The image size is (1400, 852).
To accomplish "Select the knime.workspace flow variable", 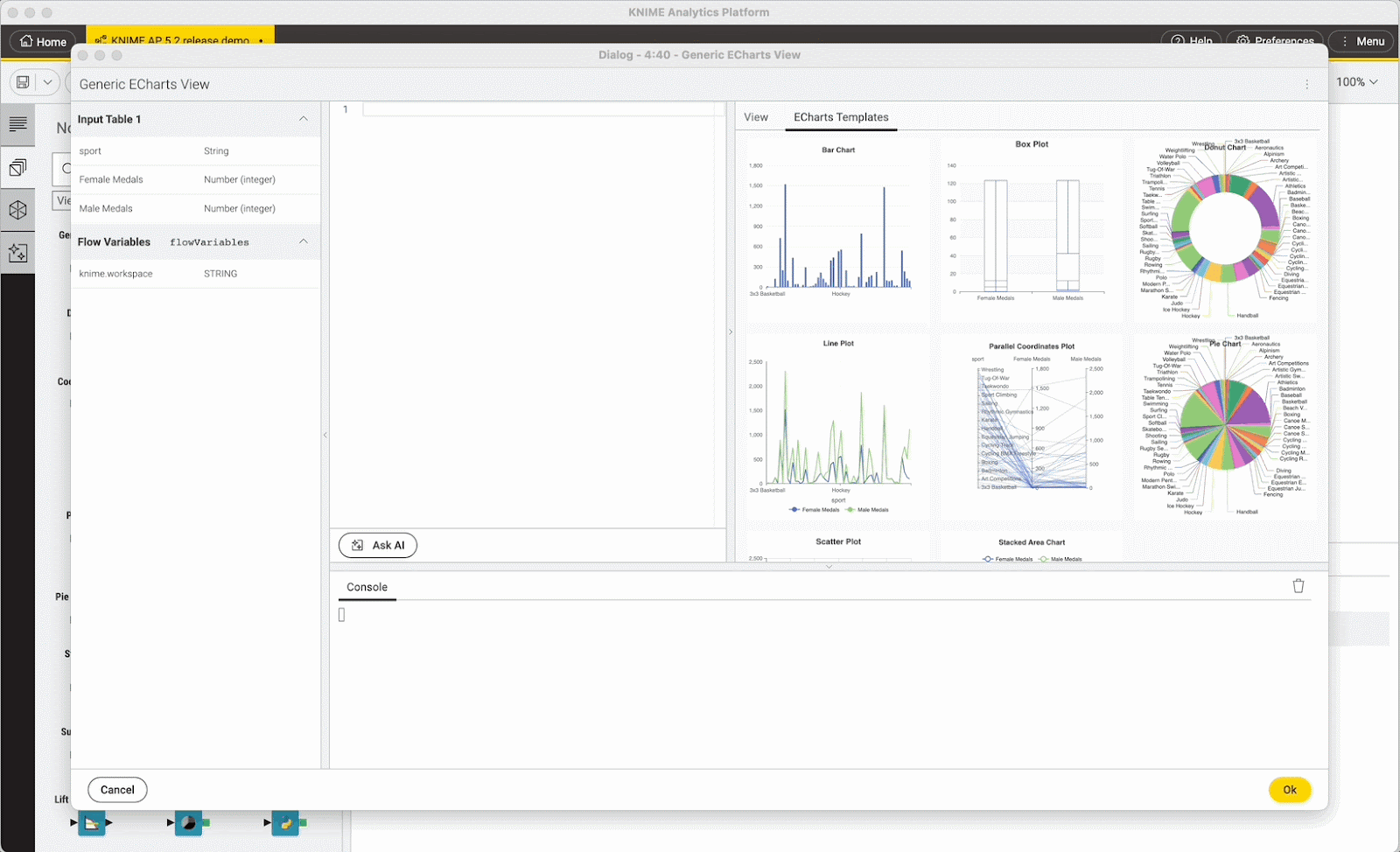I will 196,273.
